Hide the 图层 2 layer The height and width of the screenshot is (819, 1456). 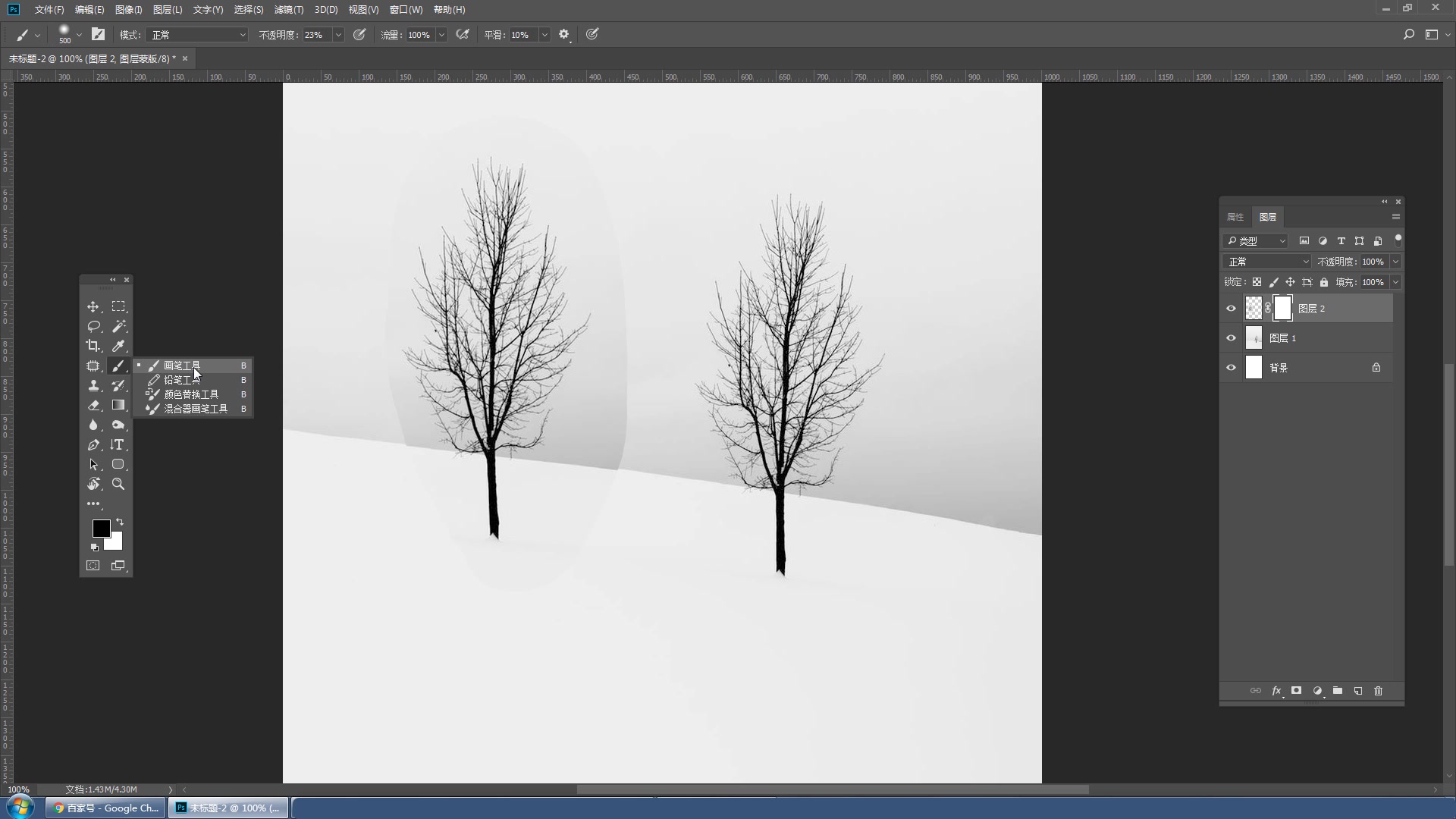pyautogui.click(x=1232, y=308)
